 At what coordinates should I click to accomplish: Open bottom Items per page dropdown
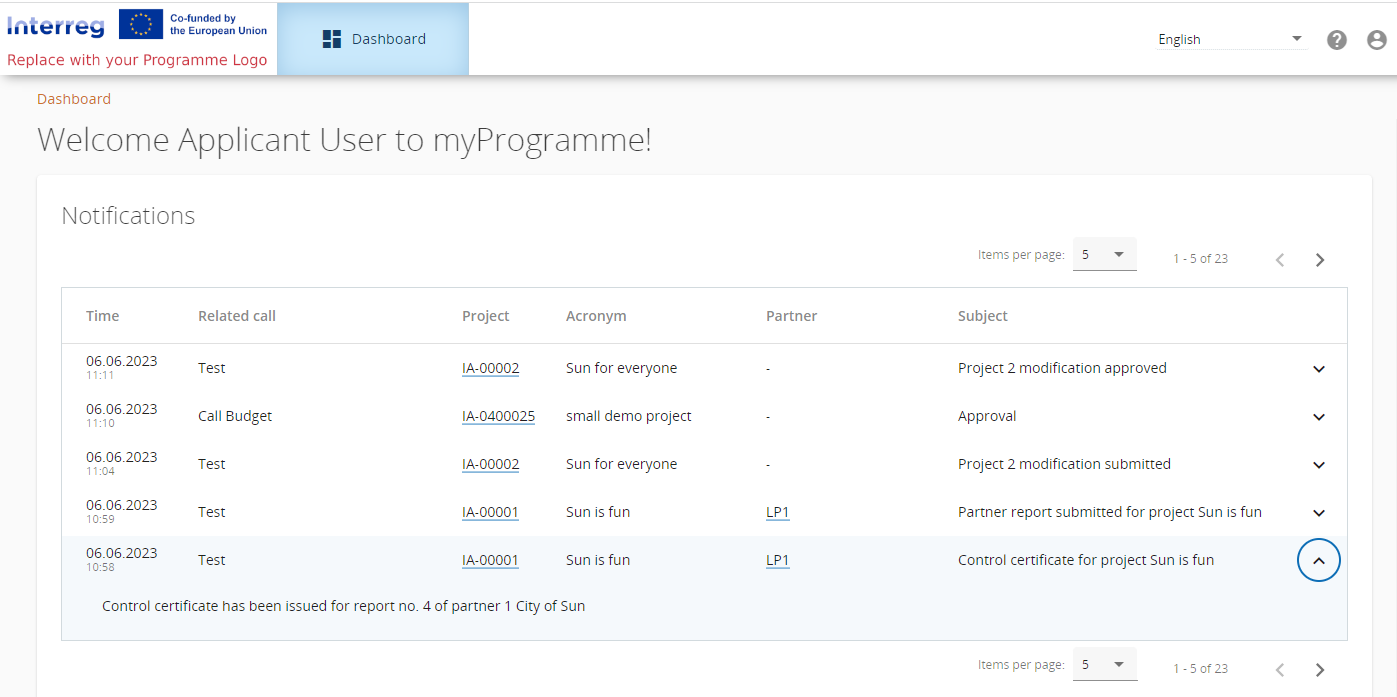pos(1104,665)
